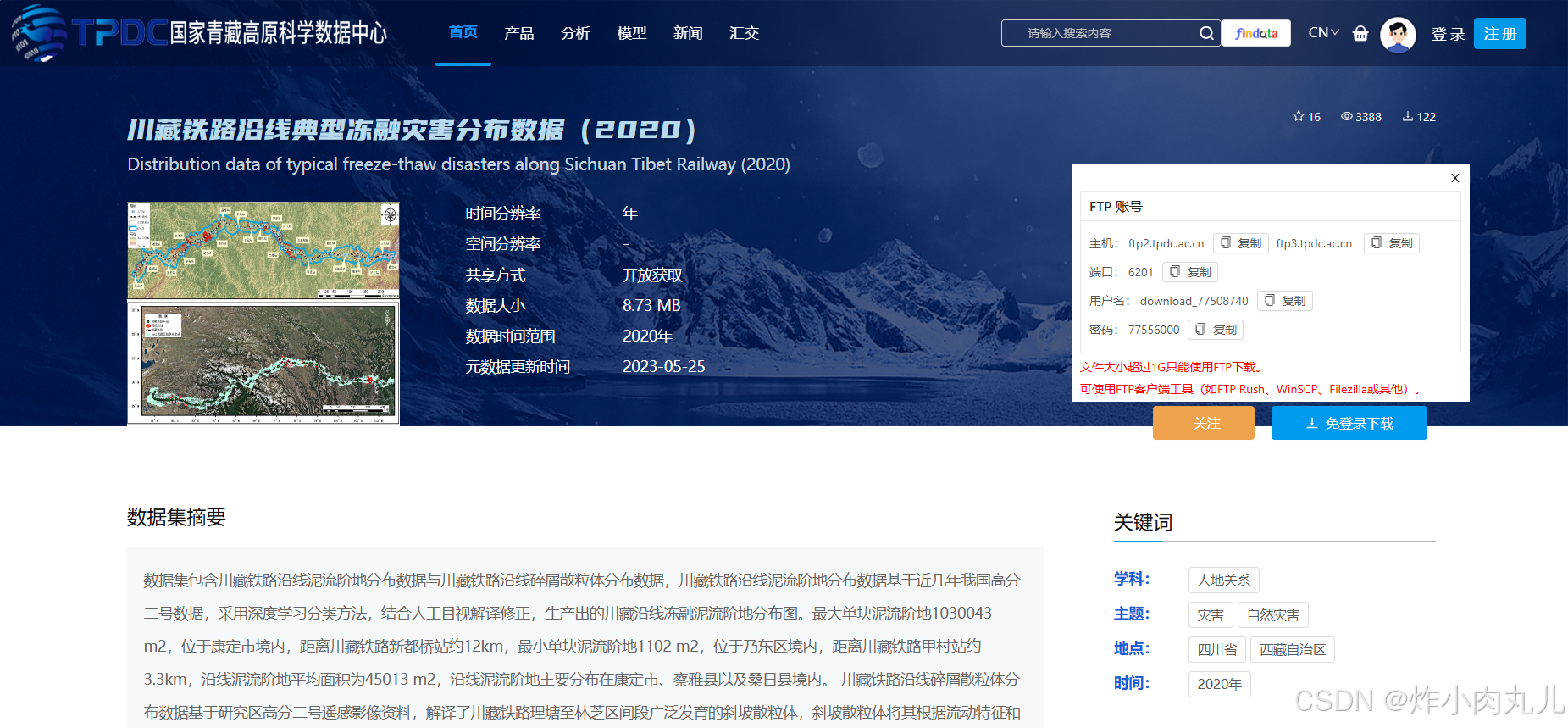Select the 西藏自治区 location tag
1568x728 pixels.
(x=1293, y=649)
